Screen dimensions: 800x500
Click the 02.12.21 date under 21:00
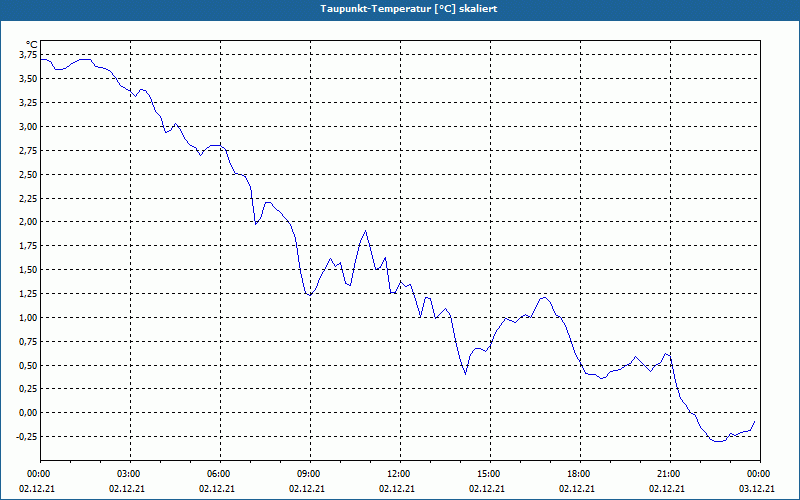[667, 488]
